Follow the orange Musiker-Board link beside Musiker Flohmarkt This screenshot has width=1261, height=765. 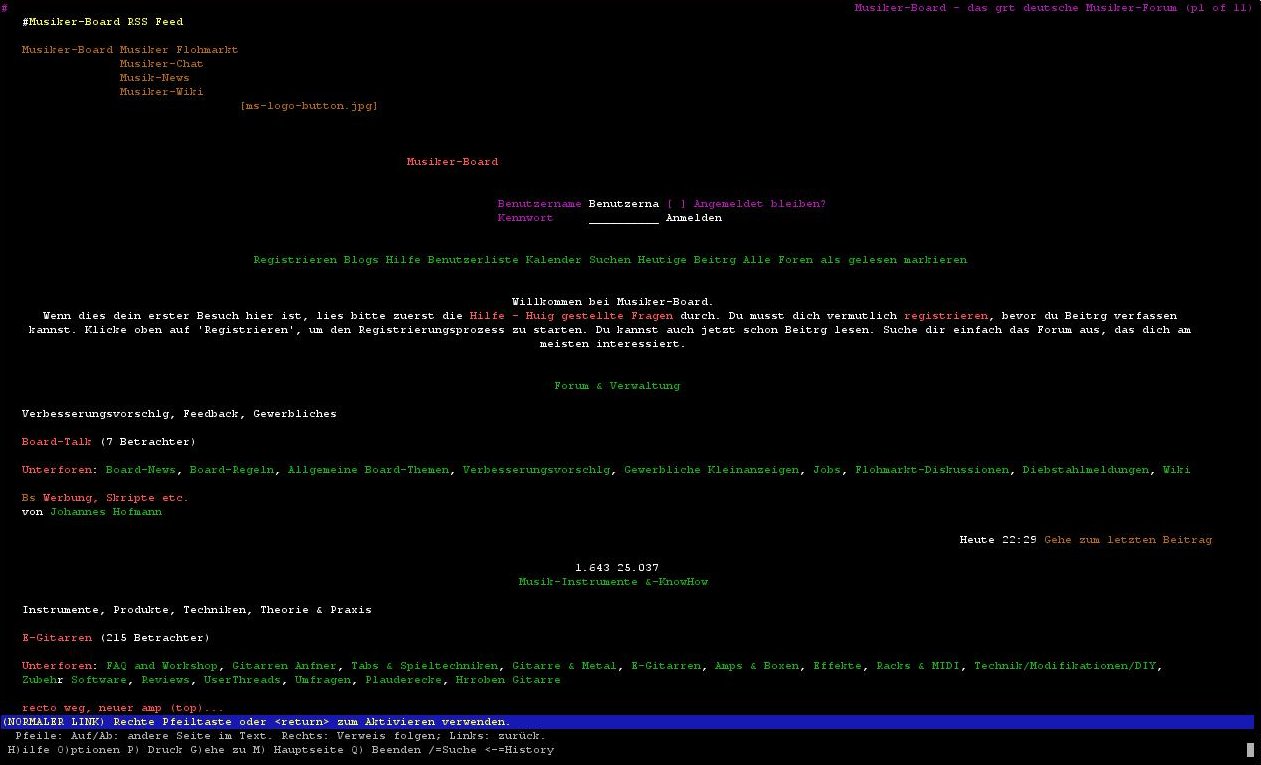pos(68,50)
